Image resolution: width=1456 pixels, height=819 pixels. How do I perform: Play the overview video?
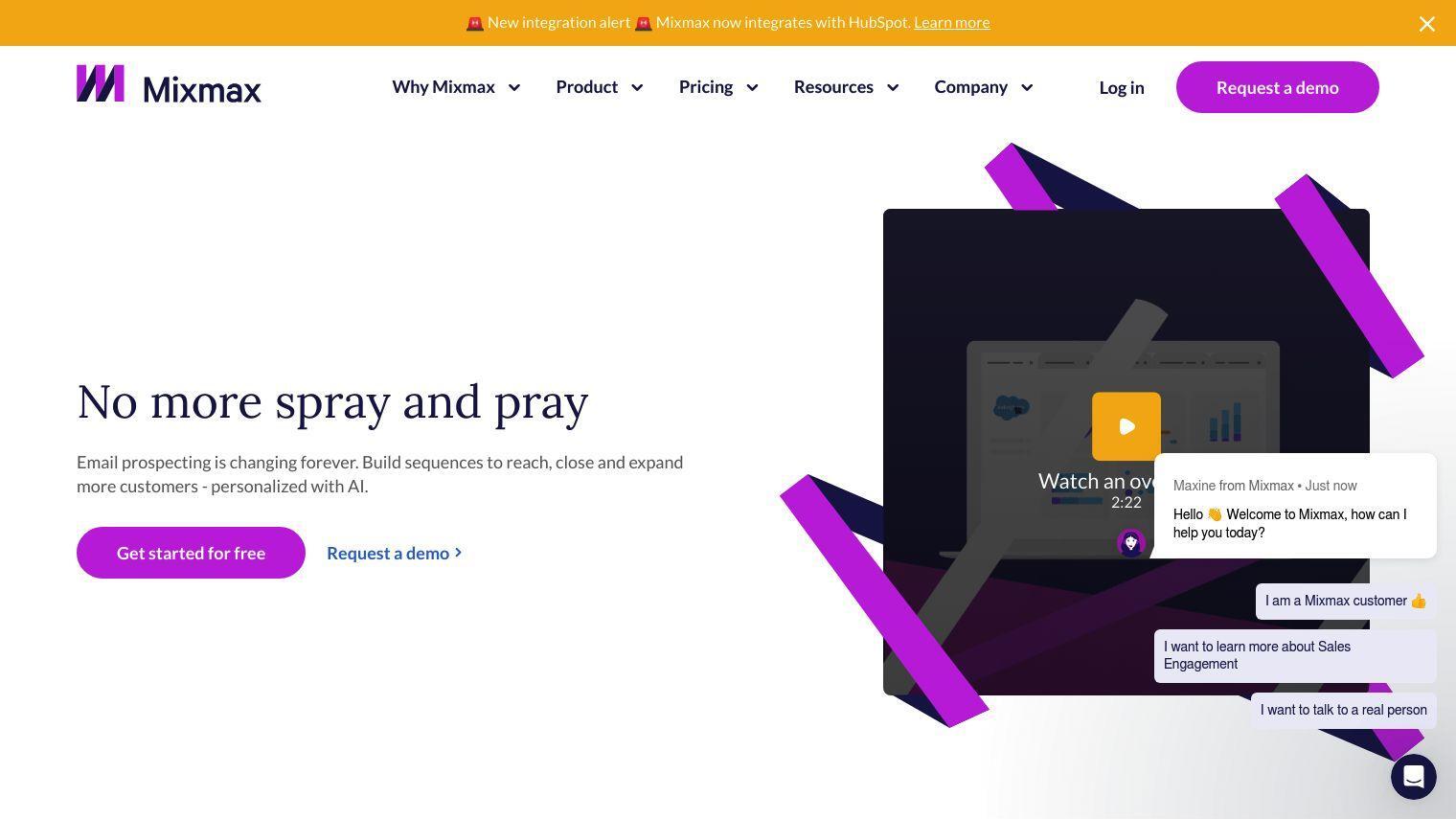pos(1126,426)
